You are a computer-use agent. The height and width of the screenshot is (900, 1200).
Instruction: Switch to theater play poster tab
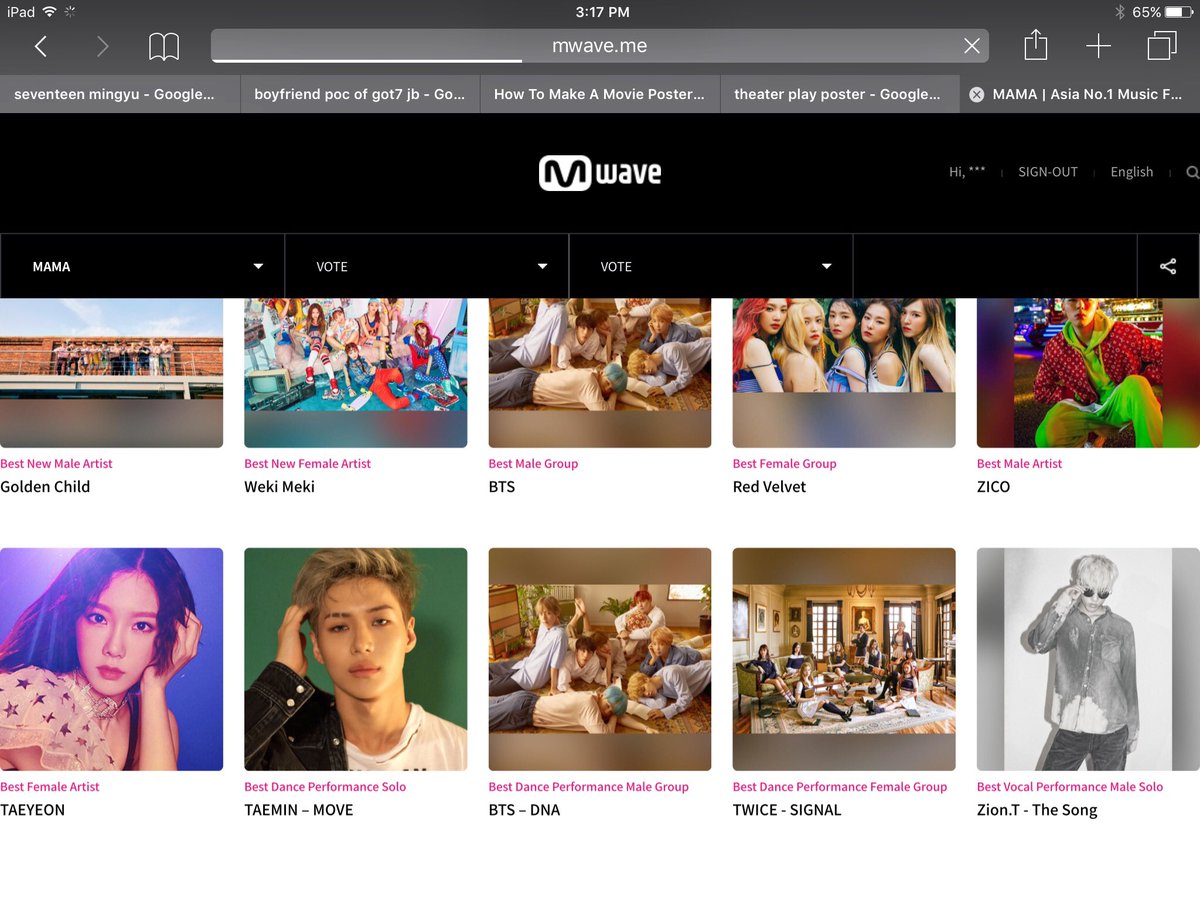click(840, 94)
